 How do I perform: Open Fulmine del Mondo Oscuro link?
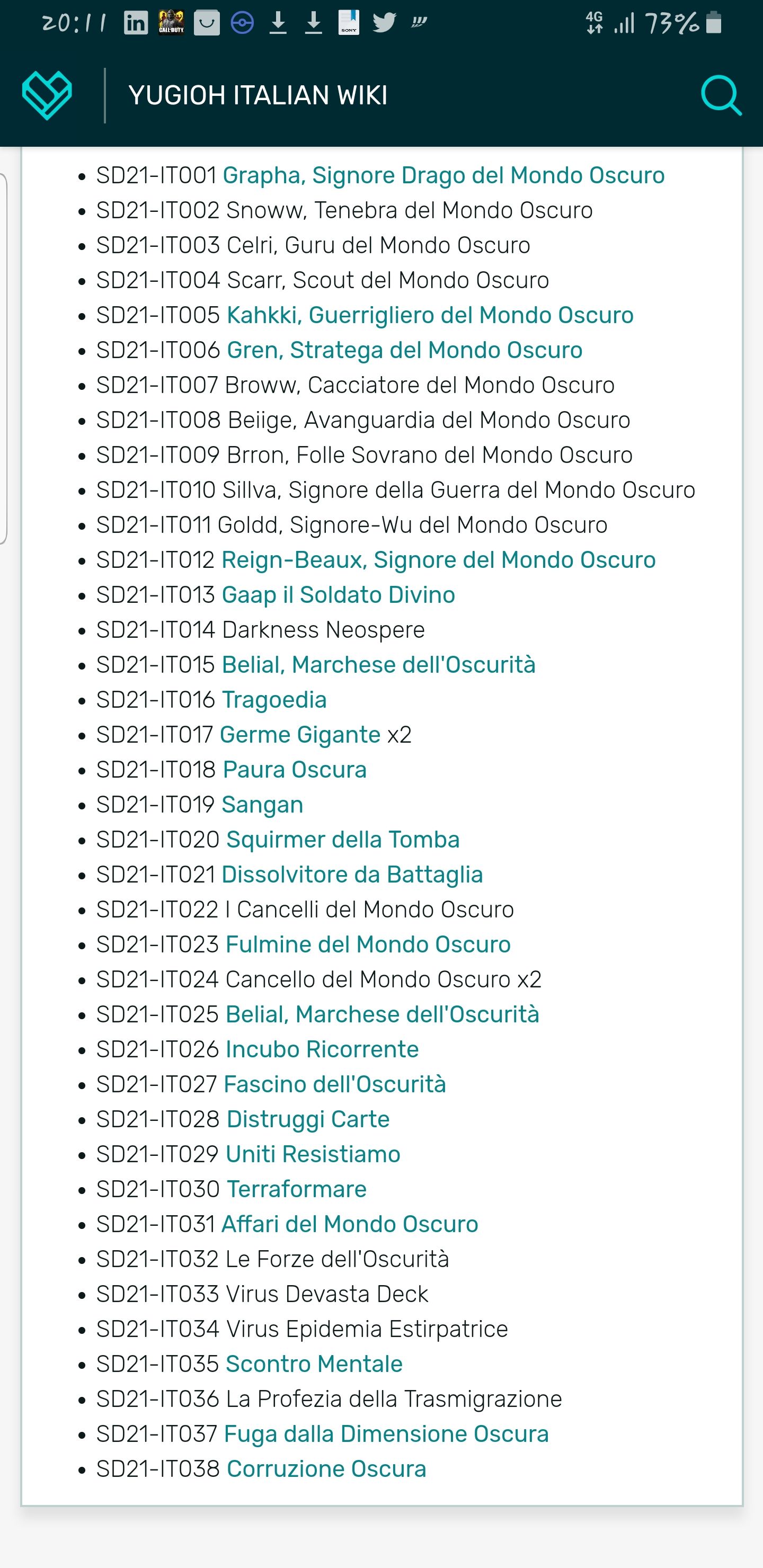368,944
